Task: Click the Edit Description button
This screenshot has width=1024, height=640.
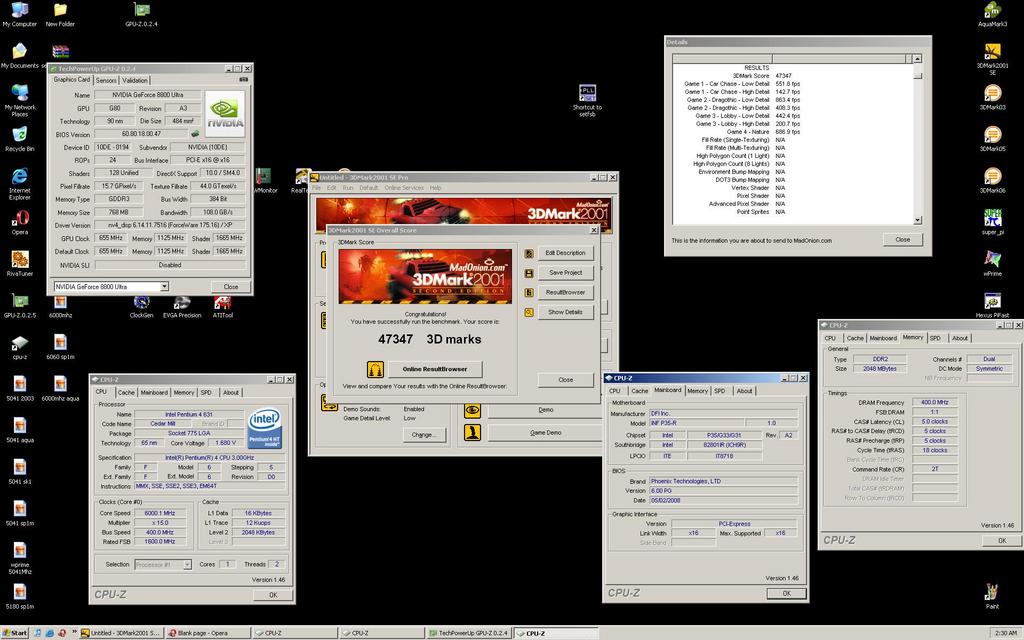Action: (x=566, y=253)
